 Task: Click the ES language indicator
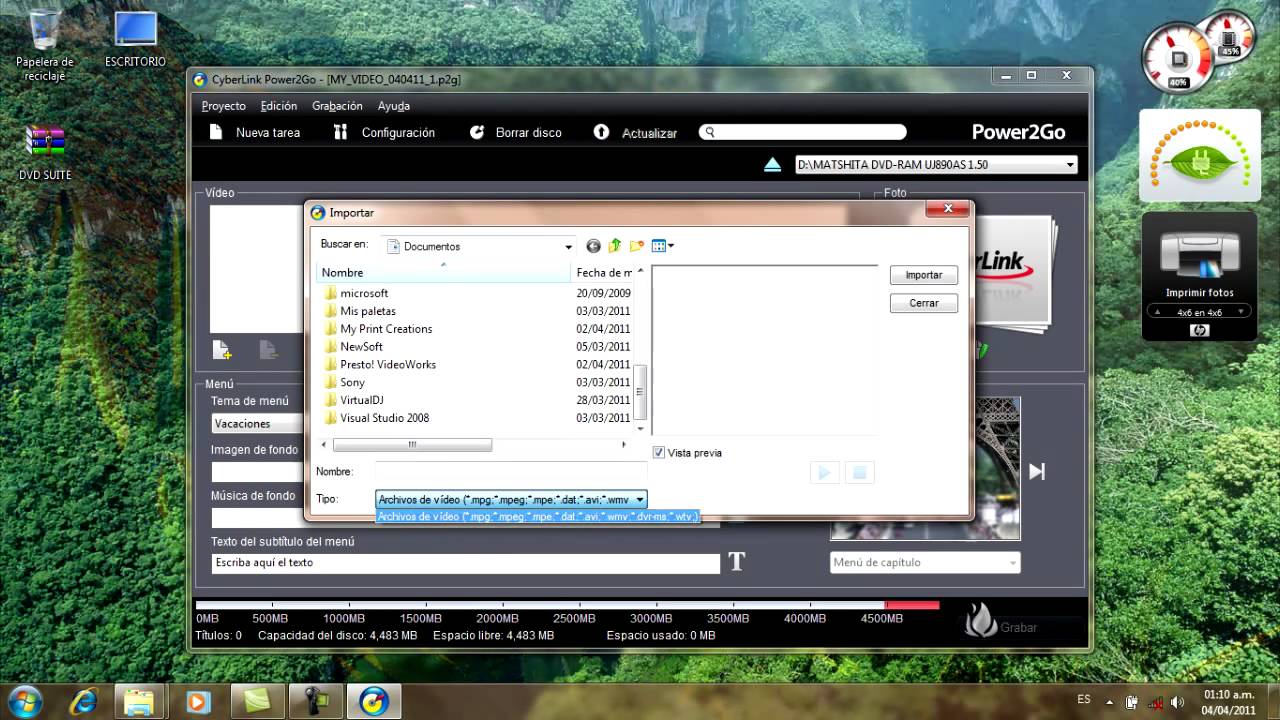(1084, 700)
